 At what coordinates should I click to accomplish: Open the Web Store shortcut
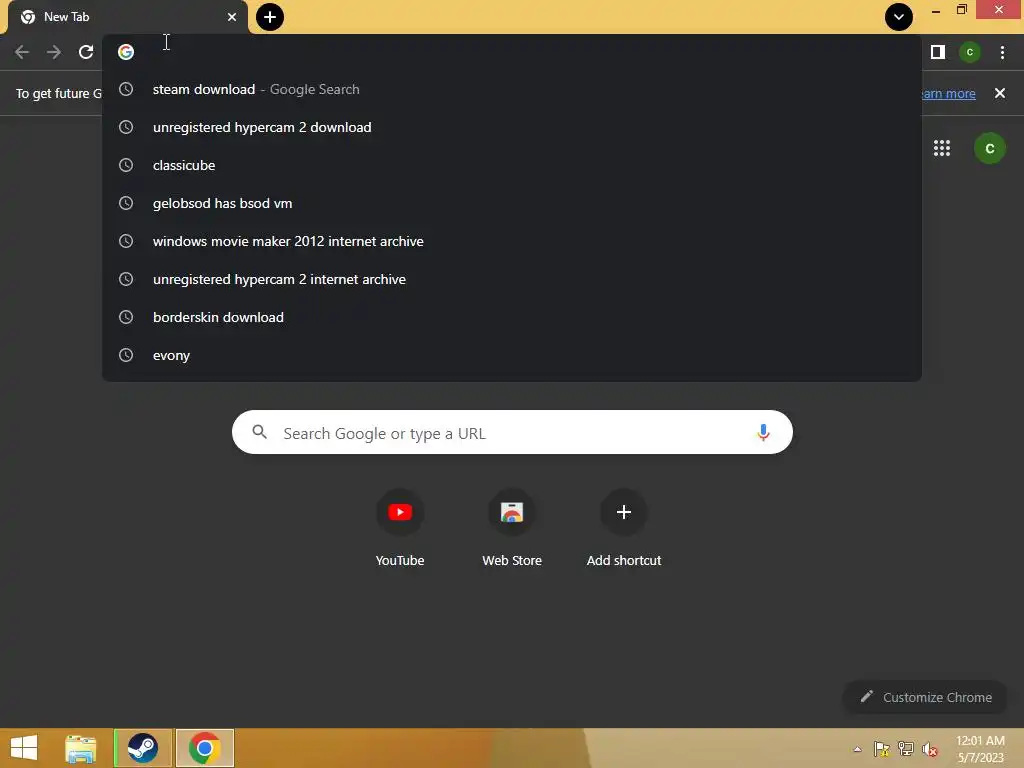512,528
